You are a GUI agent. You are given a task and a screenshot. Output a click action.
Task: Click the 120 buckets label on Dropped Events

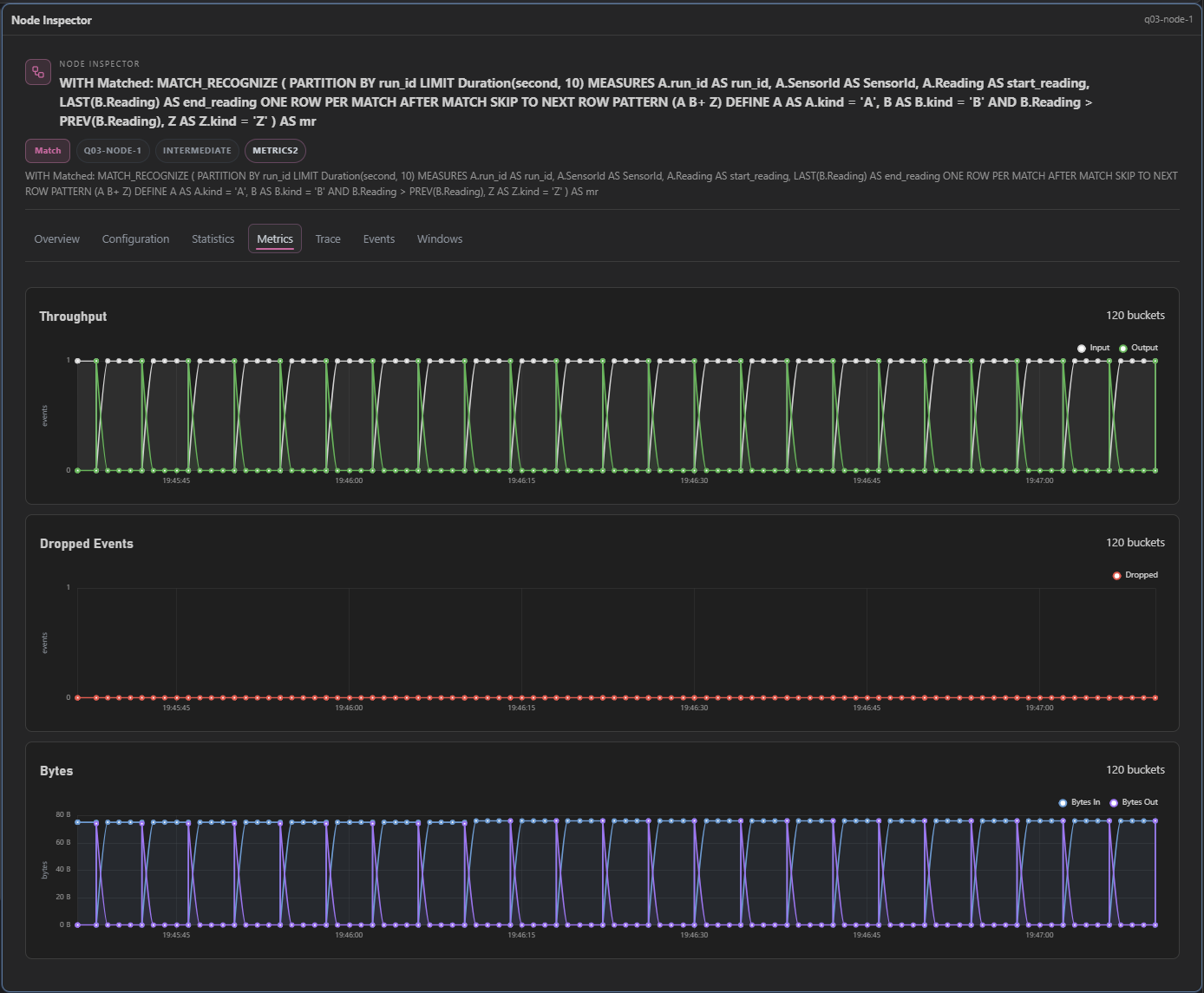[1135, 543]
